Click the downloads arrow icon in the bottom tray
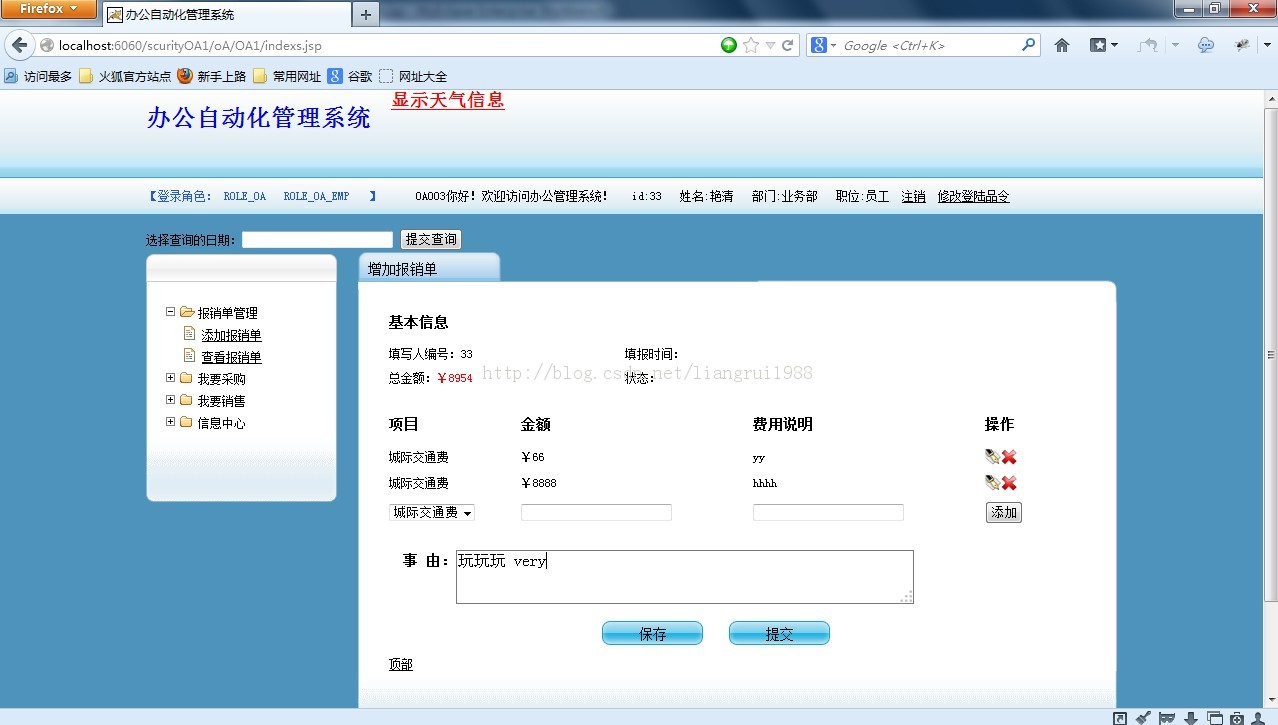Screen dimensions: 1278x725 coord(1190,717)
